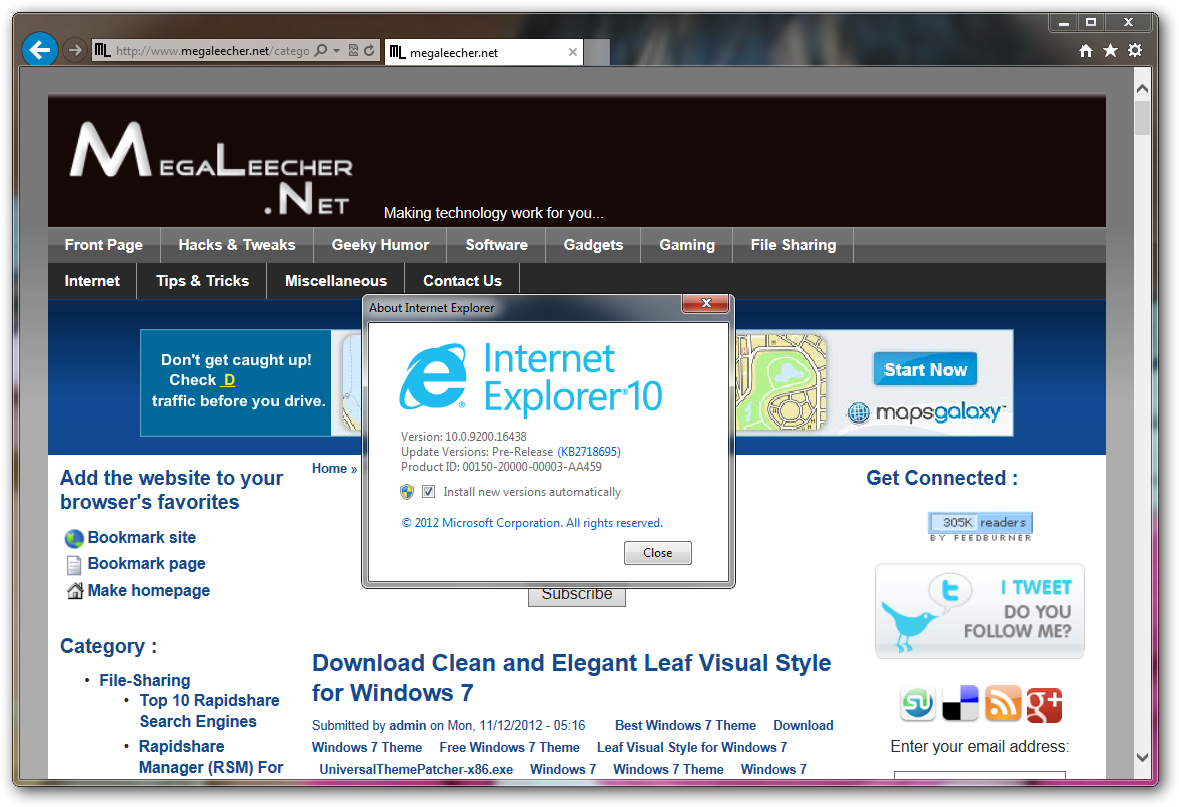
Task: Share via the StumbleUpon icon
Action: point(917,704)
